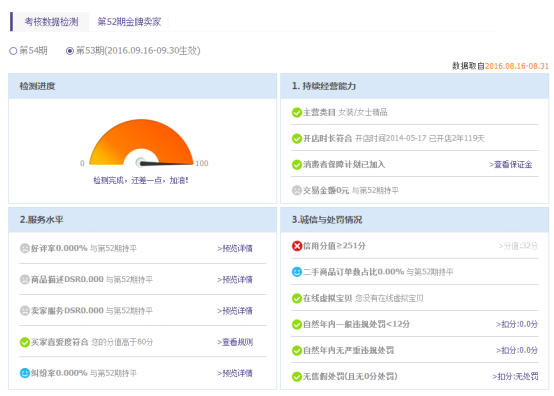Screen dimensions: 554x396
Task: Click red X icon beside 信用分值≥251分
Action: pos(296,246)
